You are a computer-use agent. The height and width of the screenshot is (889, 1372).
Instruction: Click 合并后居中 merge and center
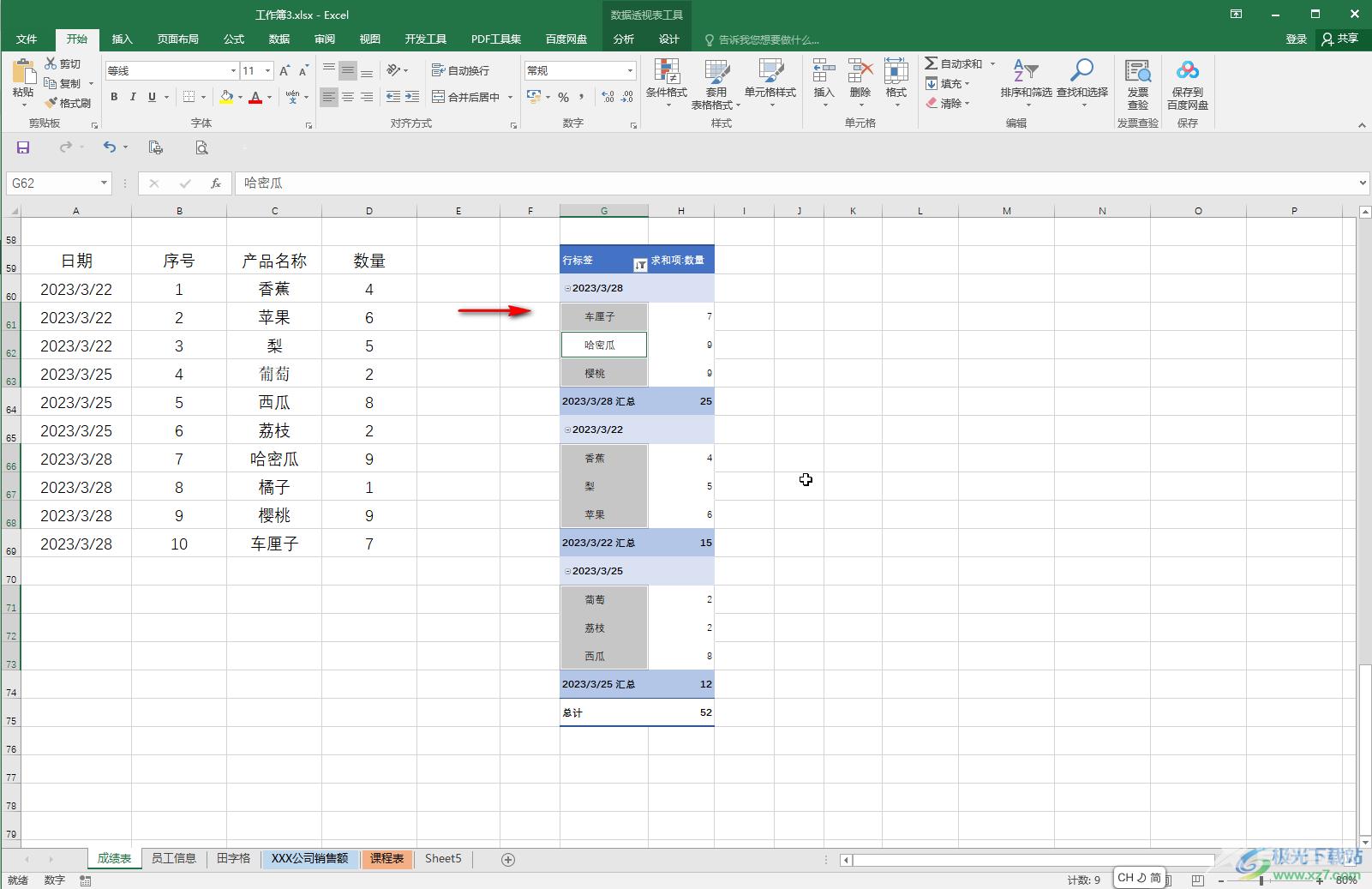pos(466,97)
